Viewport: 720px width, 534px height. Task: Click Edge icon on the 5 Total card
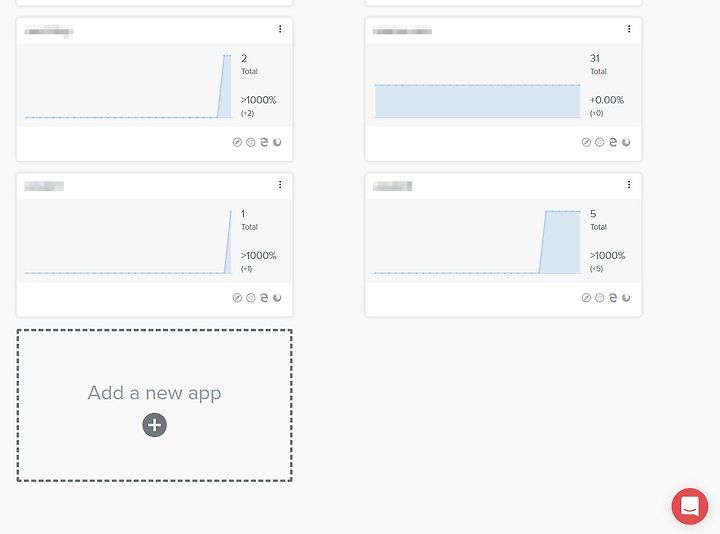pyautogui.click(x=613, y=298)
